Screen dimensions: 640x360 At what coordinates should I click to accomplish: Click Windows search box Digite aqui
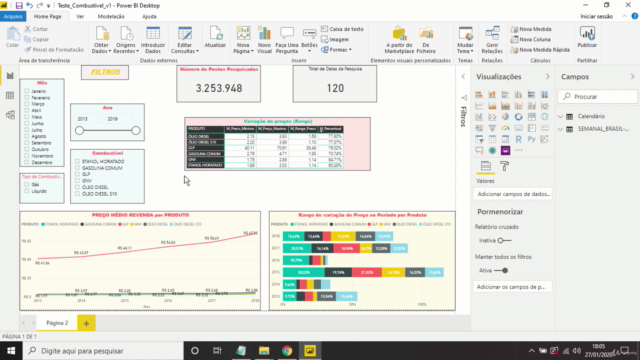pyautogui.click(x=102, y=351)
